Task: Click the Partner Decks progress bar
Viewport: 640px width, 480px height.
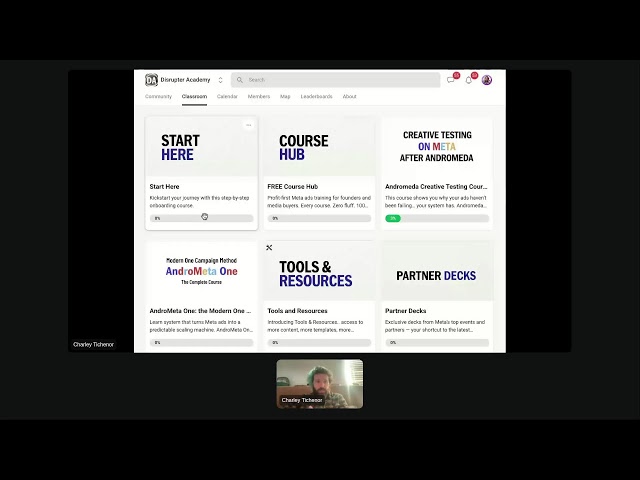Action: point(437,342)
